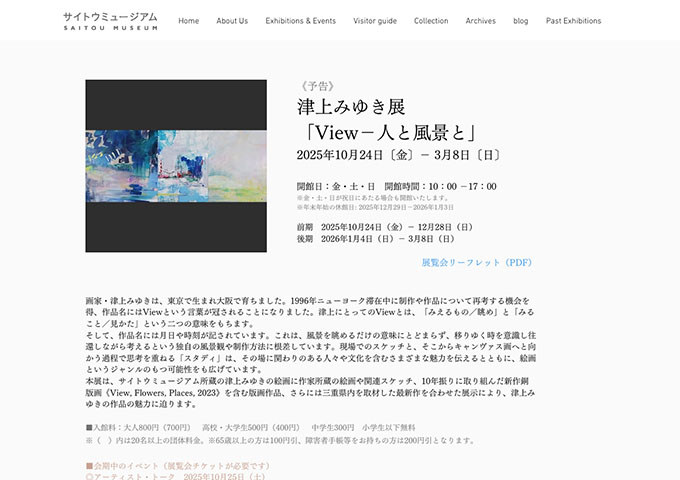Viewport: 680px width, 480px height.
Task: Navigate to Collection
Action: coord(431,21)
